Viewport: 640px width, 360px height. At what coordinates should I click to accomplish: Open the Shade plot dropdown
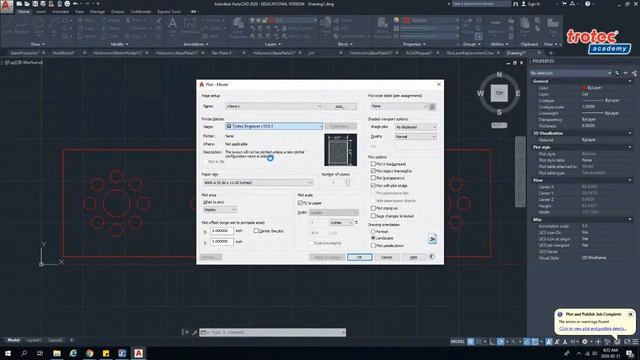[416, 127]
